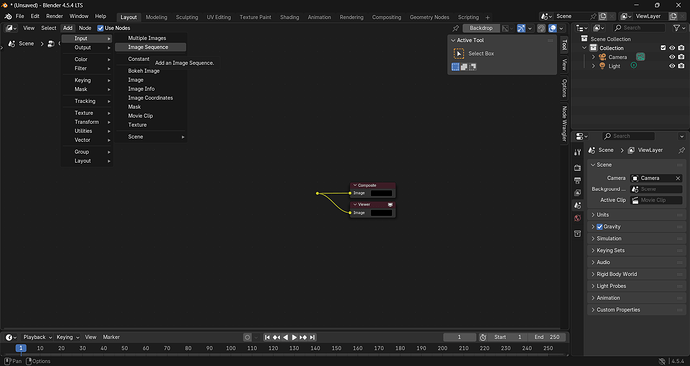Open the Keying dropdown in timeline
The image size is (690, 366).
point(67,337)
